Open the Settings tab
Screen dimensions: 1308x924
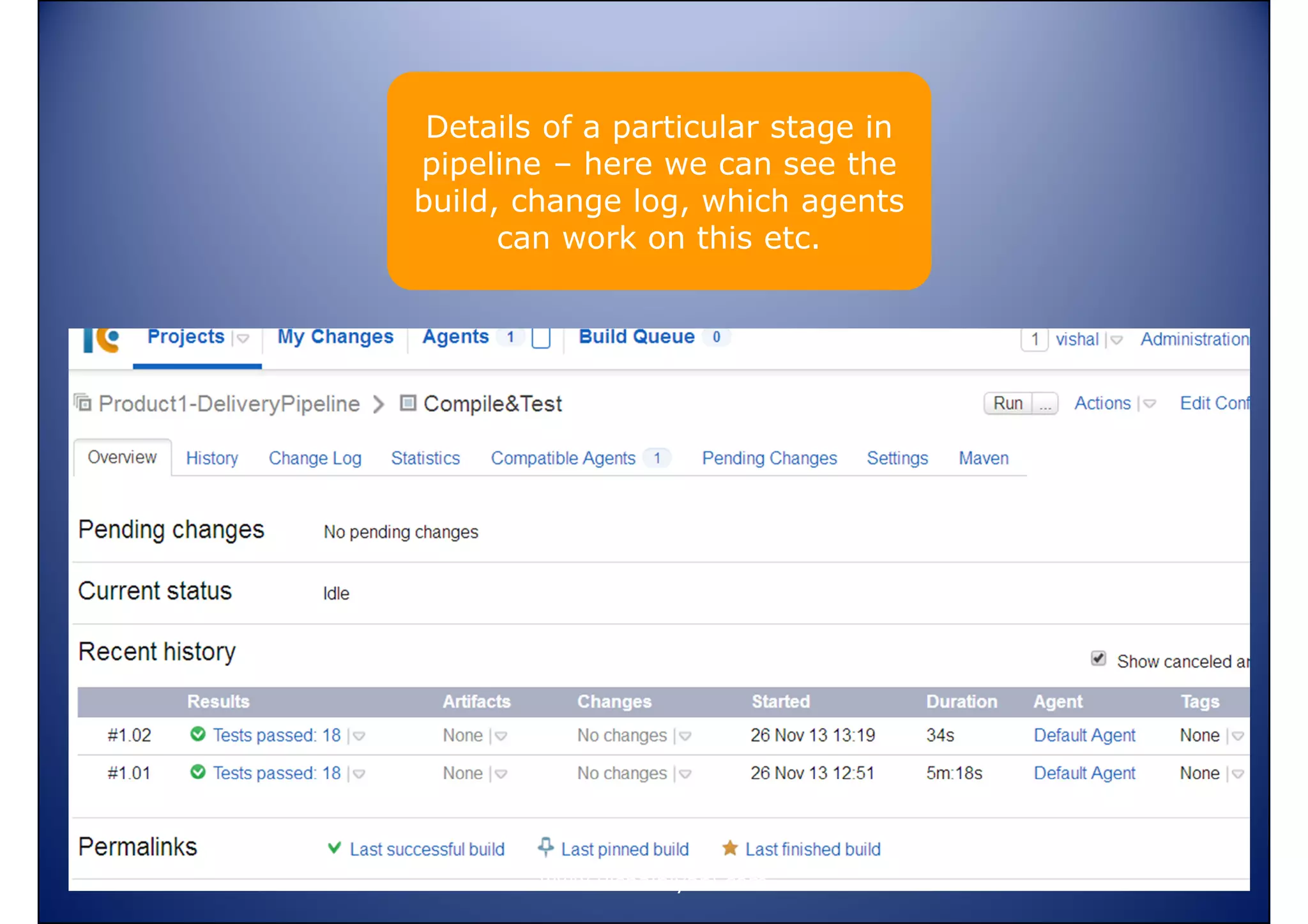click(897, 458)
